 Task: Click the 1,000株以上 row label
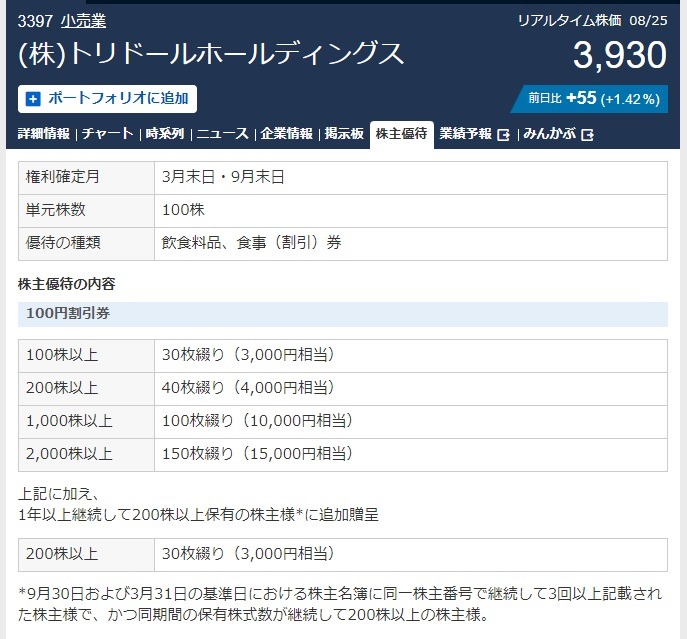point(86,422)
